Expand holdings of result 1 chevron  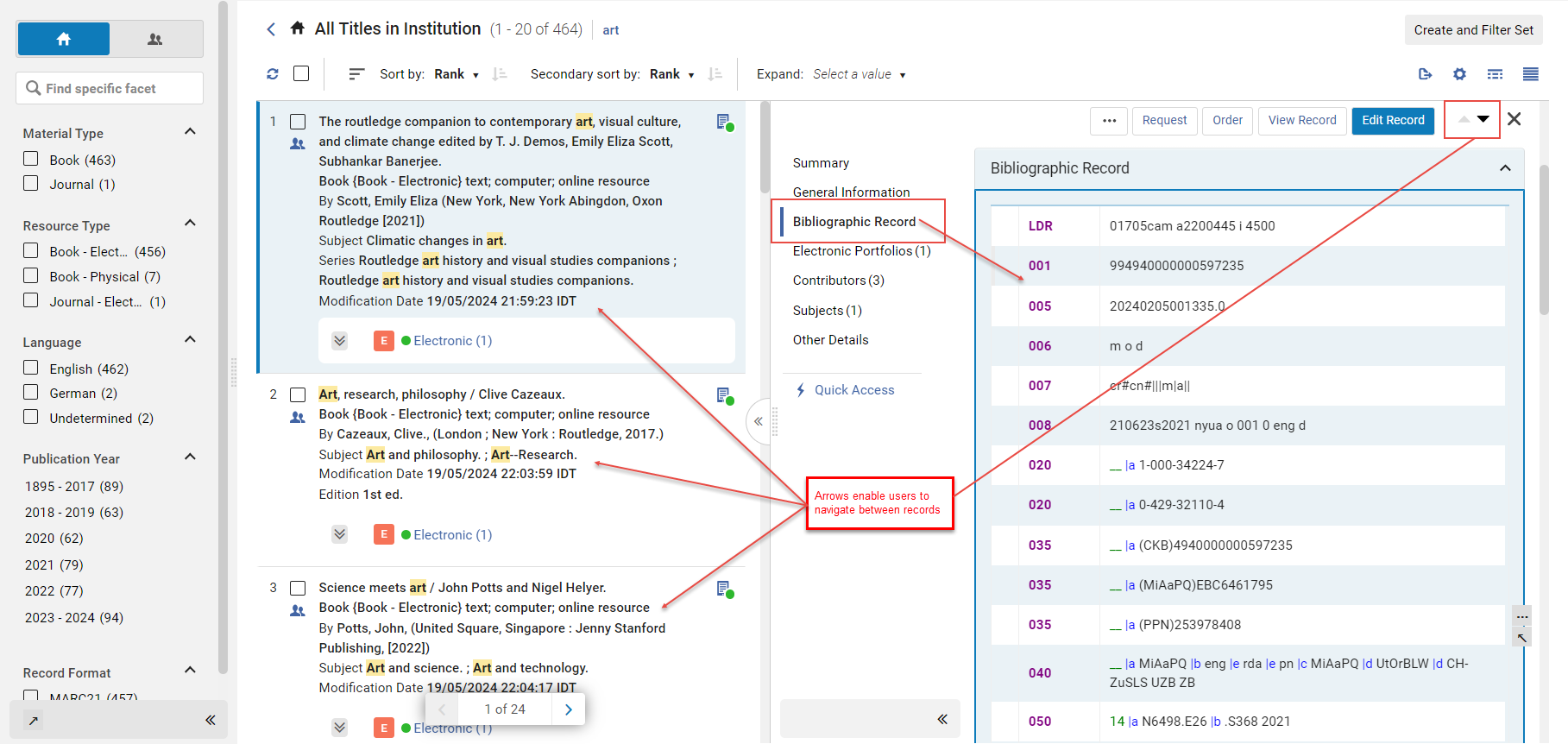tap(340, 341)
